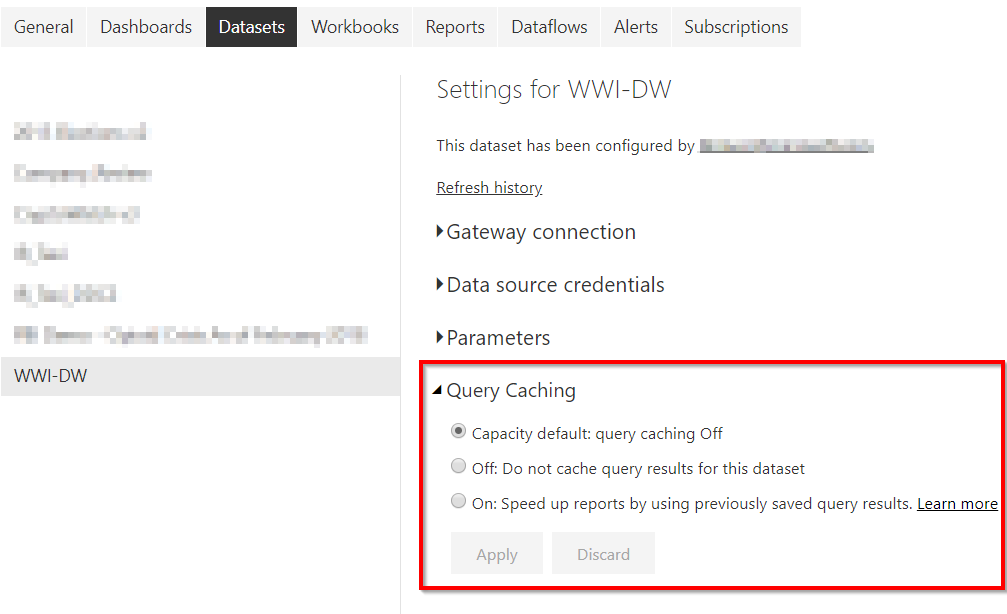Screen dimensions: 1007x614
Task: Open the Alerts tab
Action: pyautogui.click(x=635, y=27)
